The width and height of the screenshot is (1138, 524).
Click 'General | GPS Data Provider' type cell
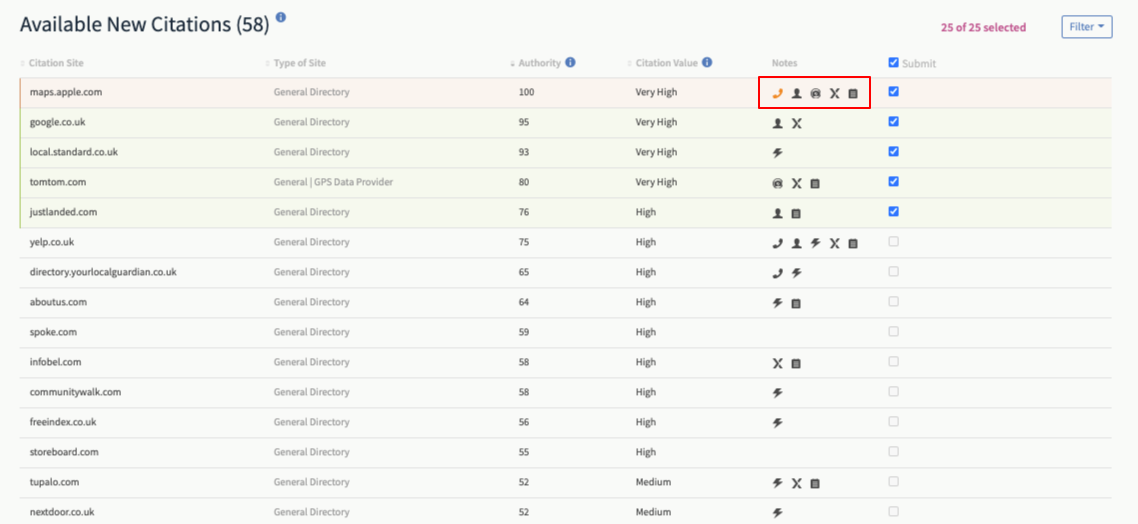333,182
